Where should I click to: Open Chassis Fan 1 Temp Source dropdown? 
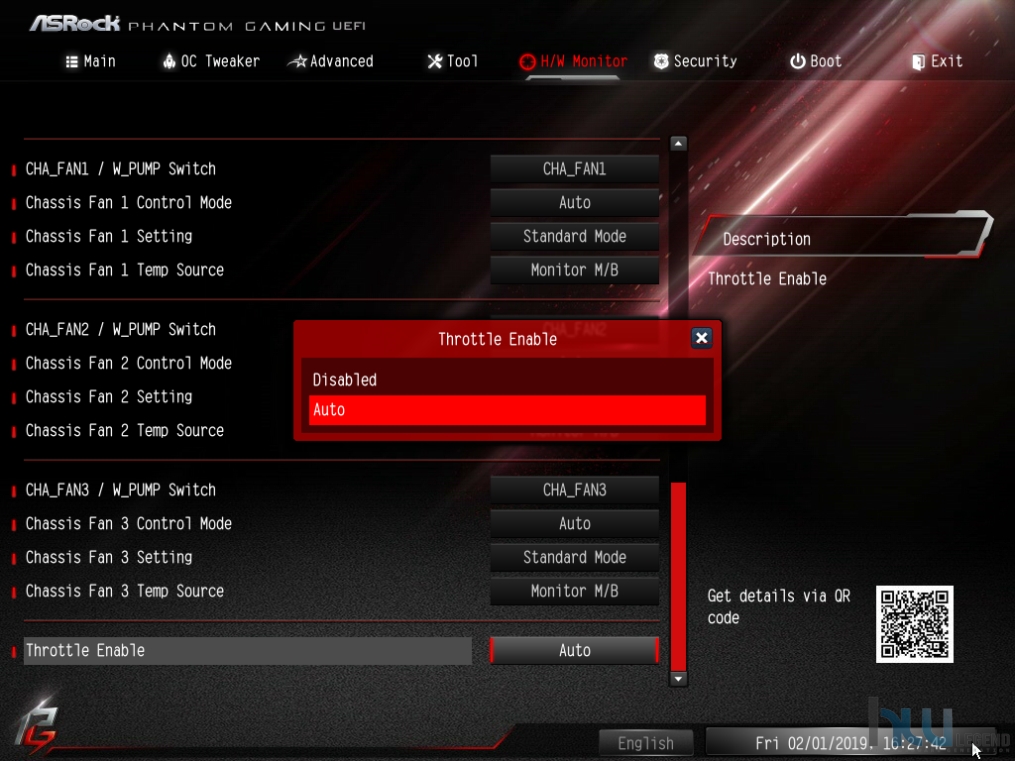(x=575, y=270)
